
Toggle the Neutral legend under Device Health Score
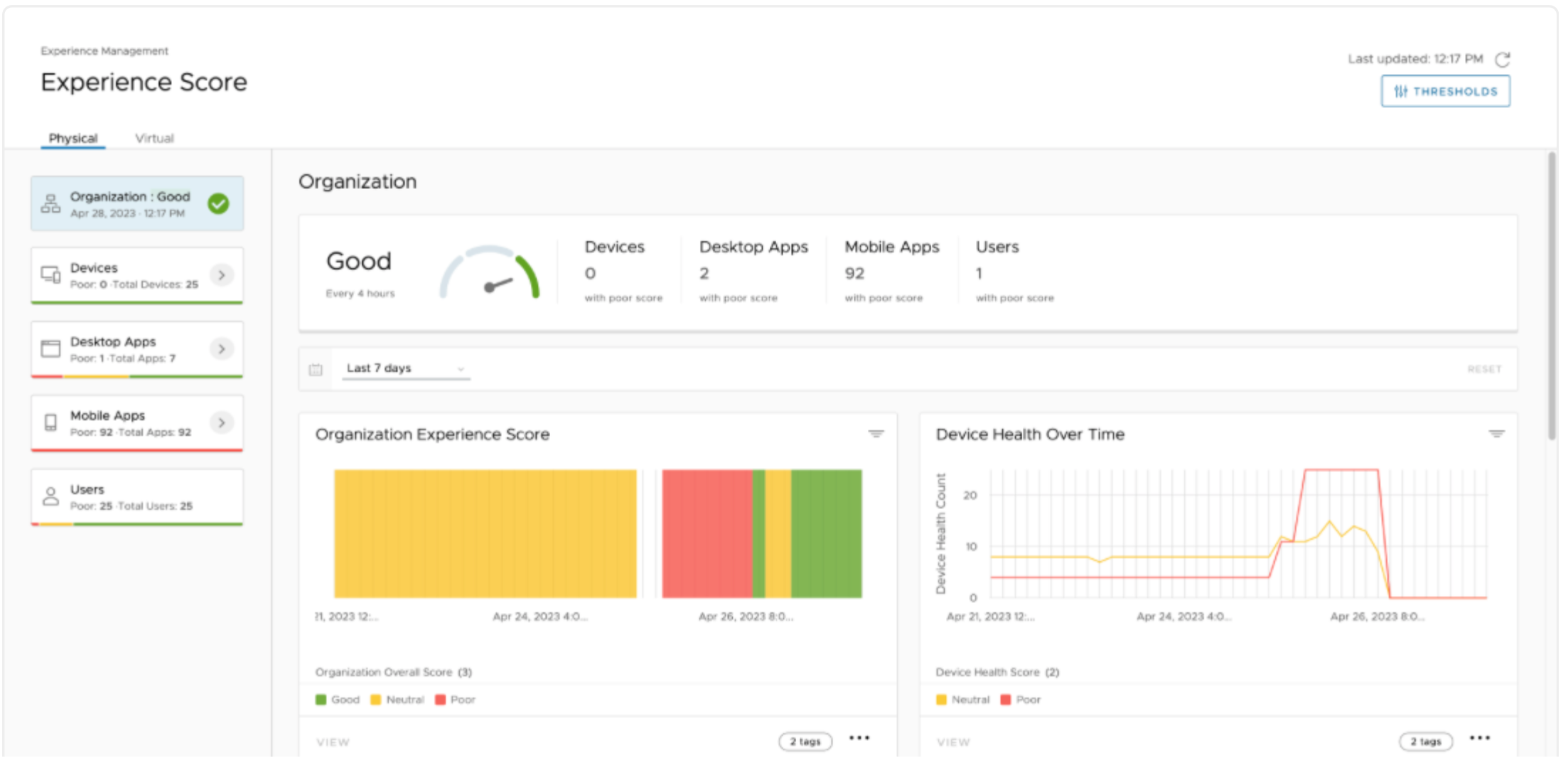[x=963, y=700]
